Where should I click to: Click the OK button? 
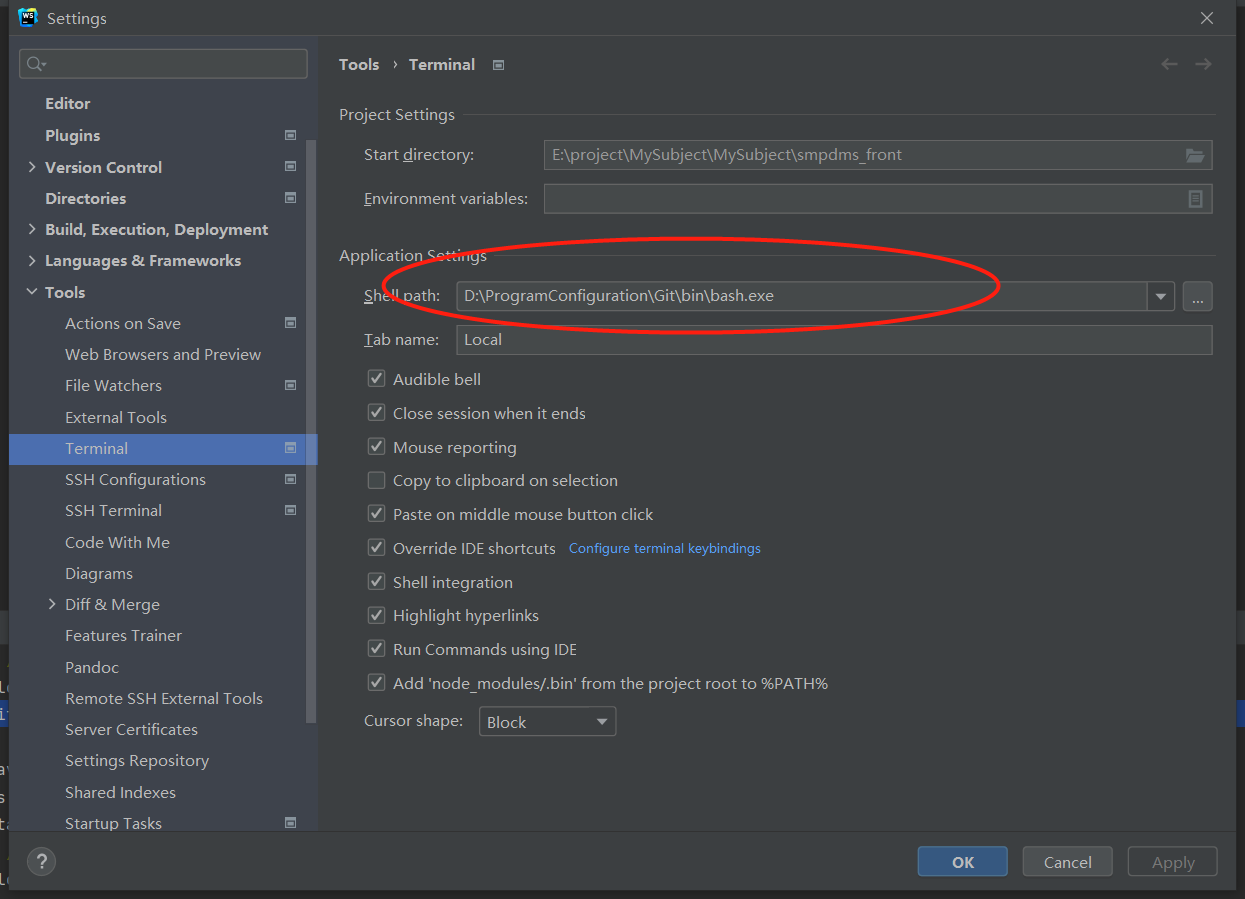961,861
